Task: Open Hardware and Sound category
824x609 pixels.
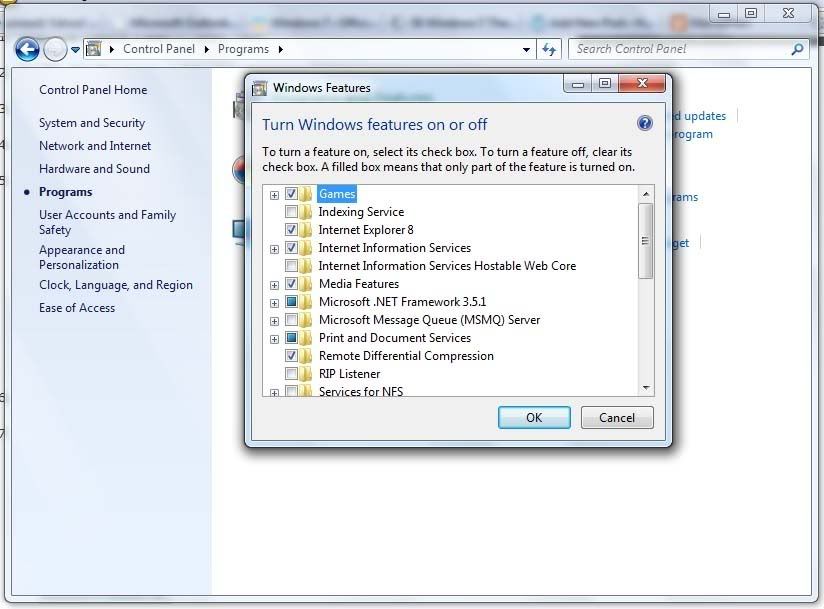Action: coord(95,169)
